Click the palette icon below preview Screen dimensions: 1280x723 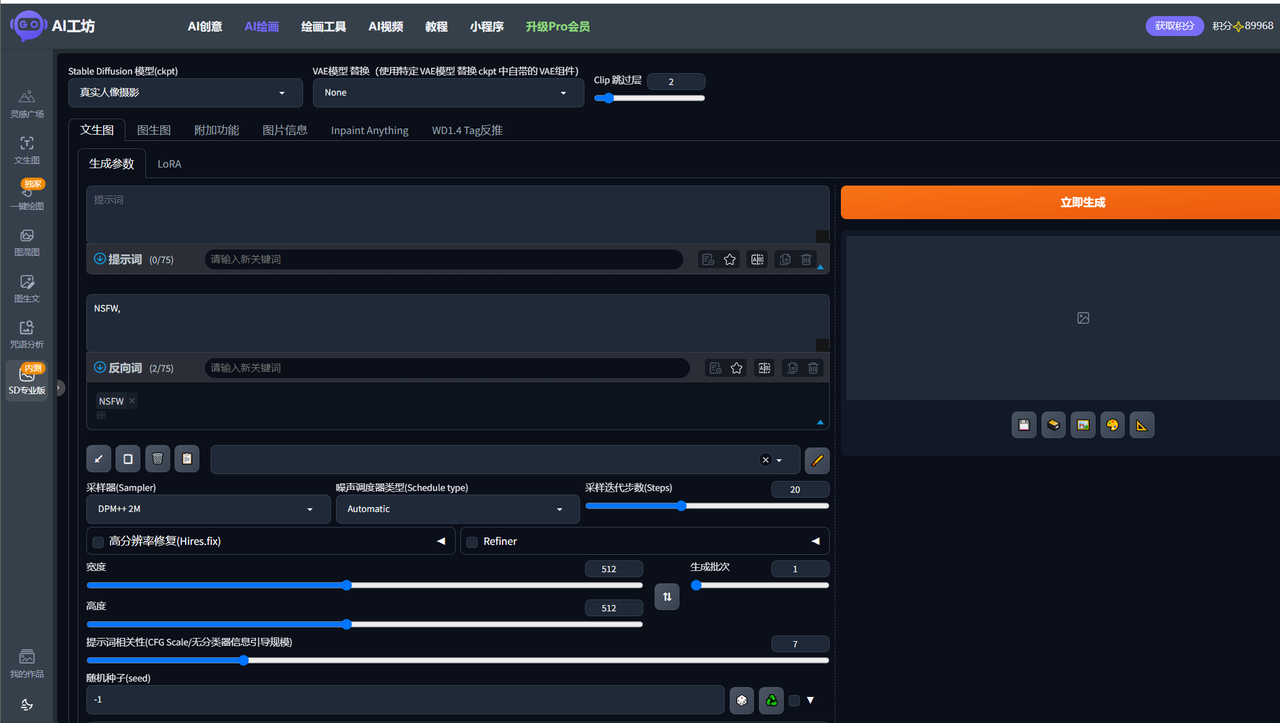click(x=1112, y=425)
